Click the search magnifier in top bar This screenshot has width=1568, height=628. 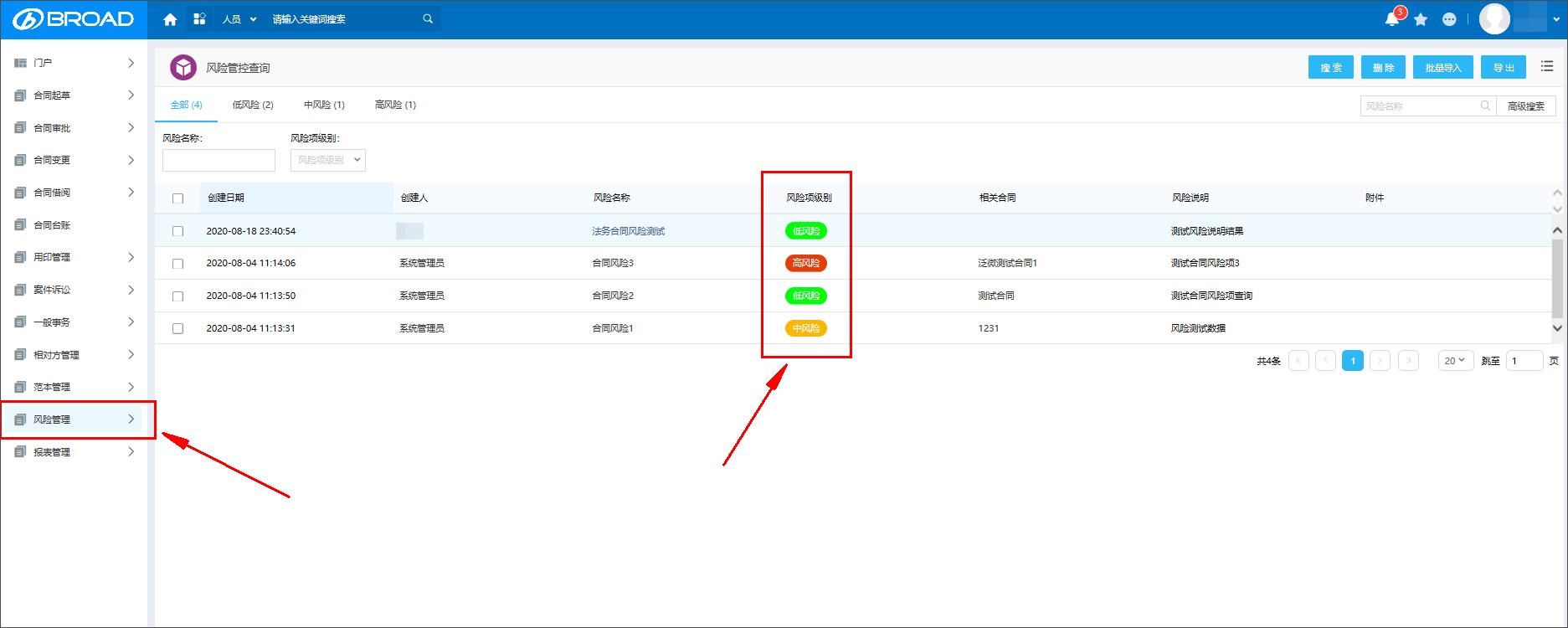tap(428, 18)
